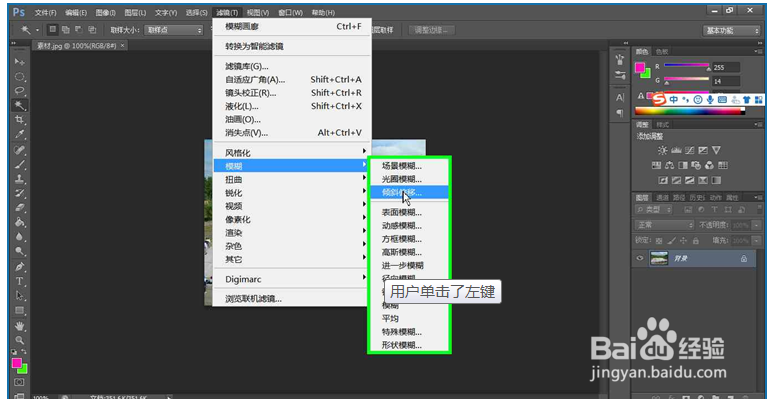
Task: Switch to the 色板 swatches tab
Action: (662, 51)
